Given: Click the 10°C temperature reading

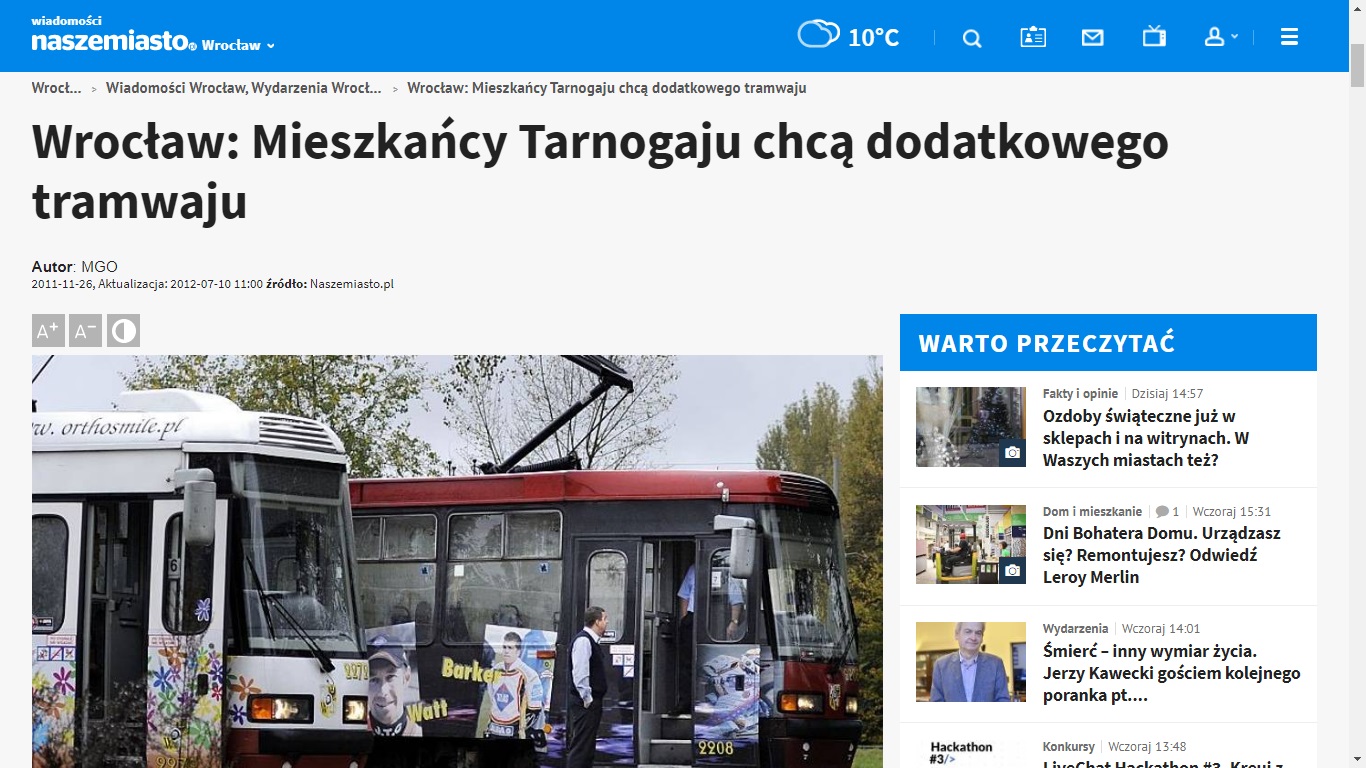Looking at the screenshot, I should click(874, 38).
